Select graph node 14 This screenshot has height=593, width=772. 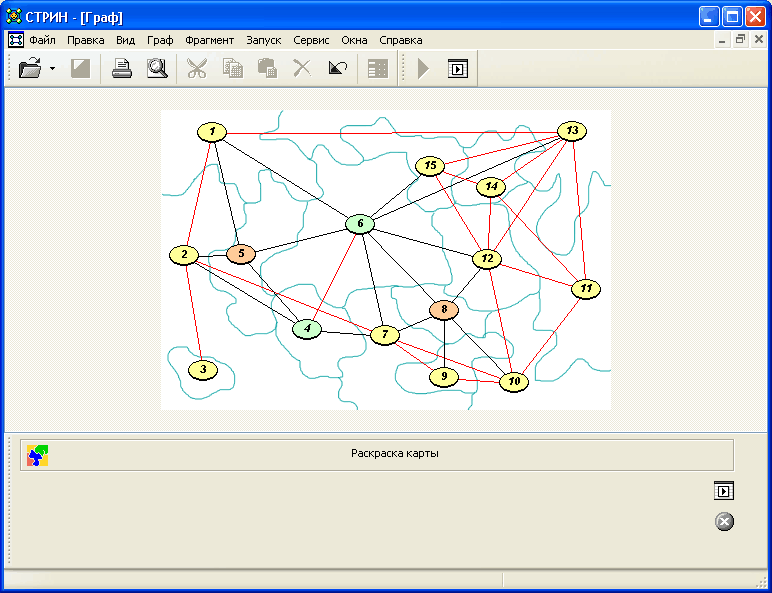(x=491, y=187)
